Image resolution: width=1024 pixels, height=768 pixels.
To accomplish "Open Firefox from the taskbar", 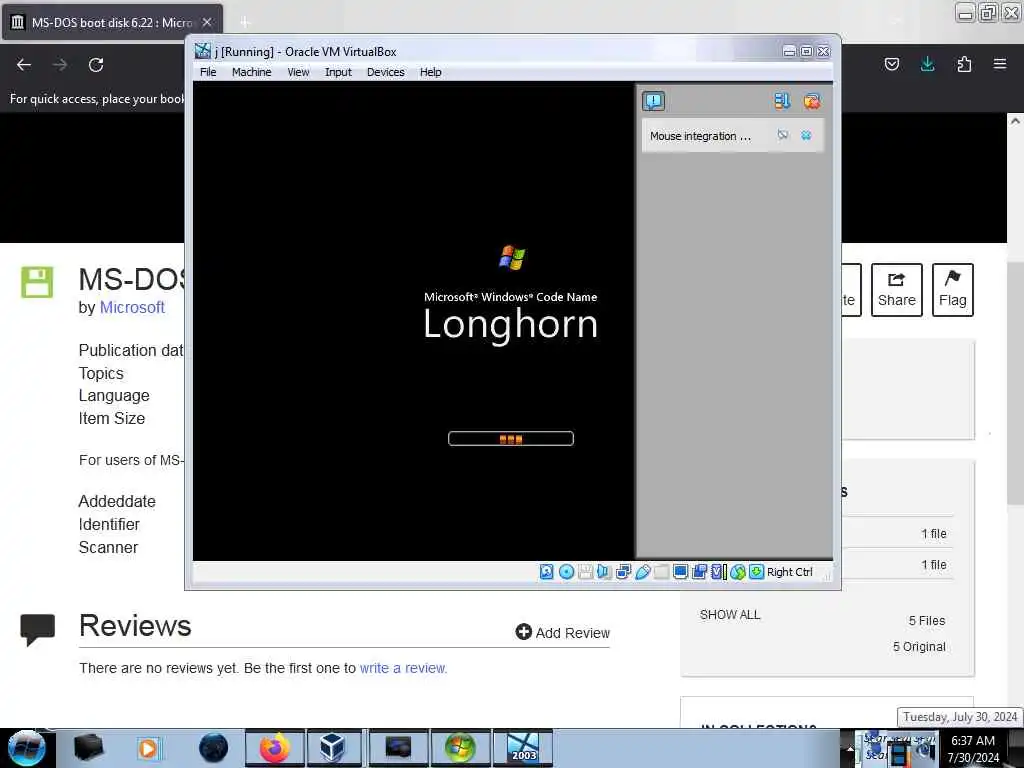I will 275,748.
